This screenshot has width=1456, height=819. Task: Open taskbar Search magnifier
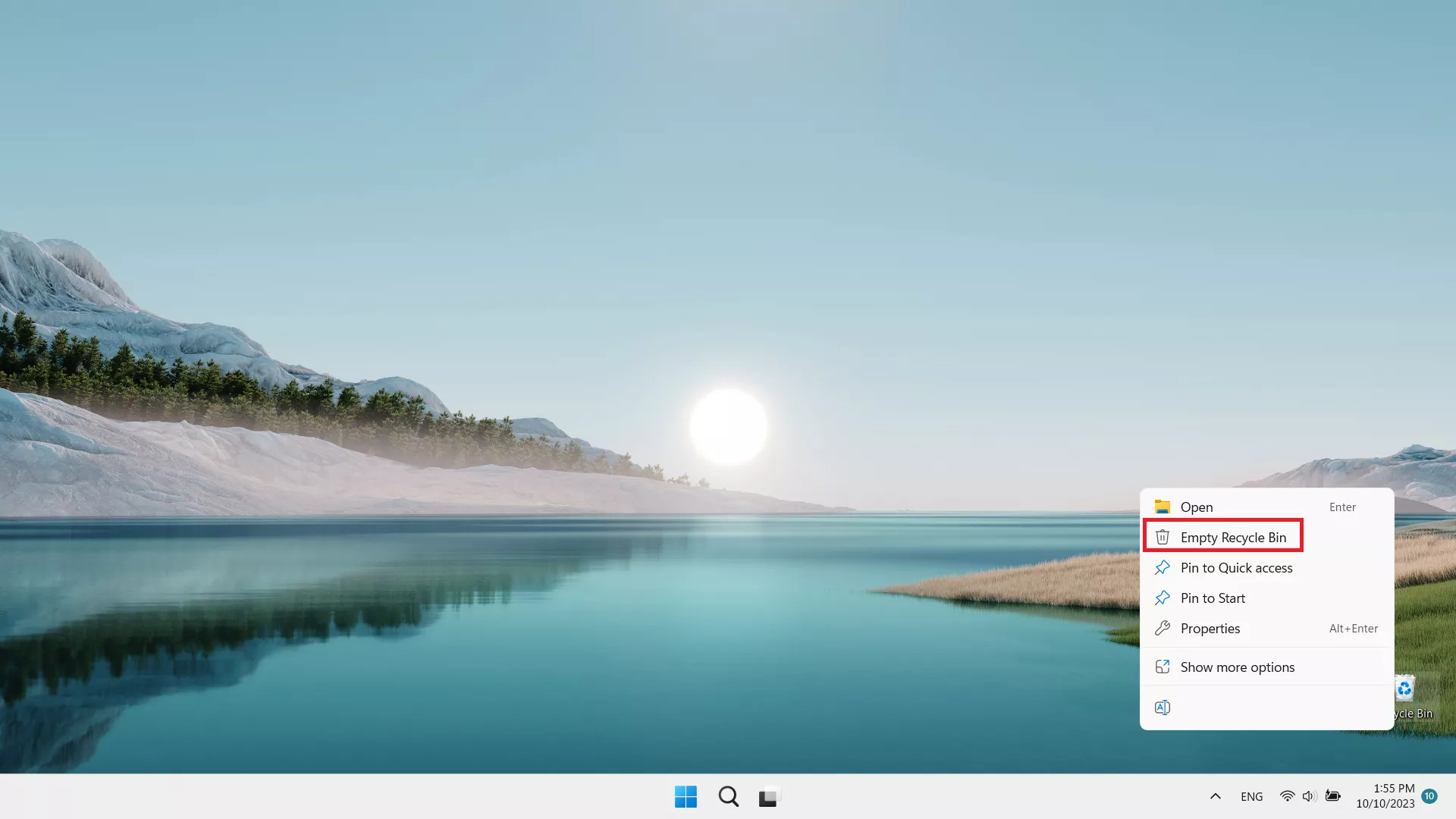(x=728, y=796)
